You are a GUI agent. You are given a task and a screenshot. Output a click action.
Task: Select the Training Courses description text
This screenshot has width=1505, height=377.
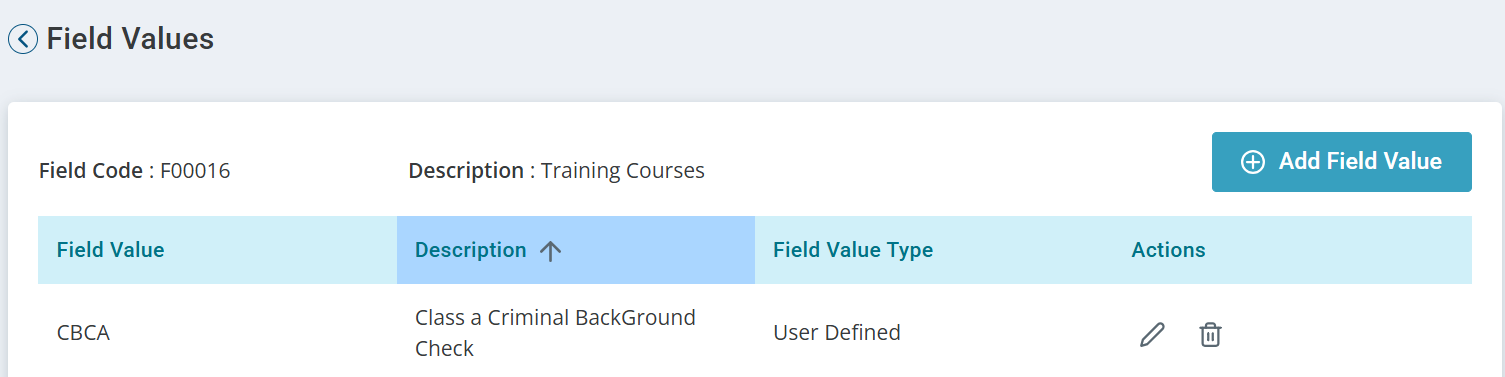(623, 171)
